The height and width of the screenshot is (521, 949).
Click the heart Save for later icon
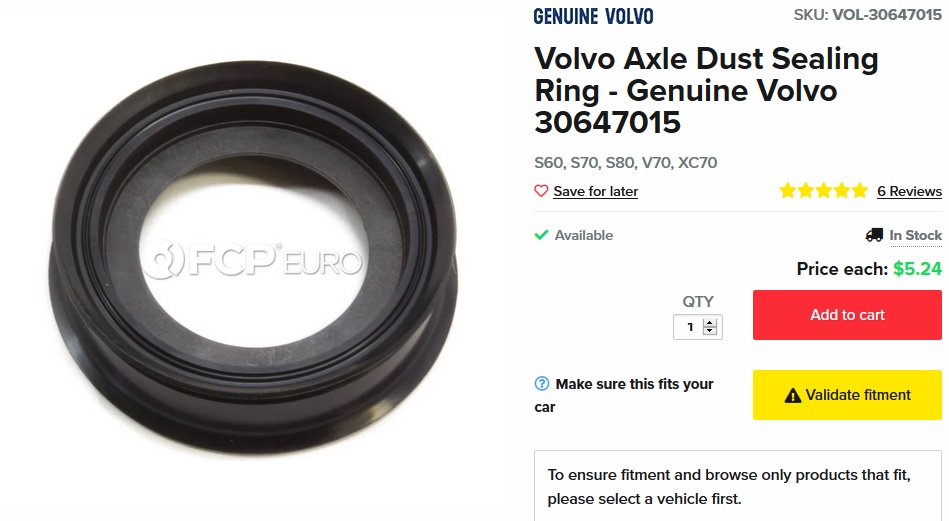(541, 191)
